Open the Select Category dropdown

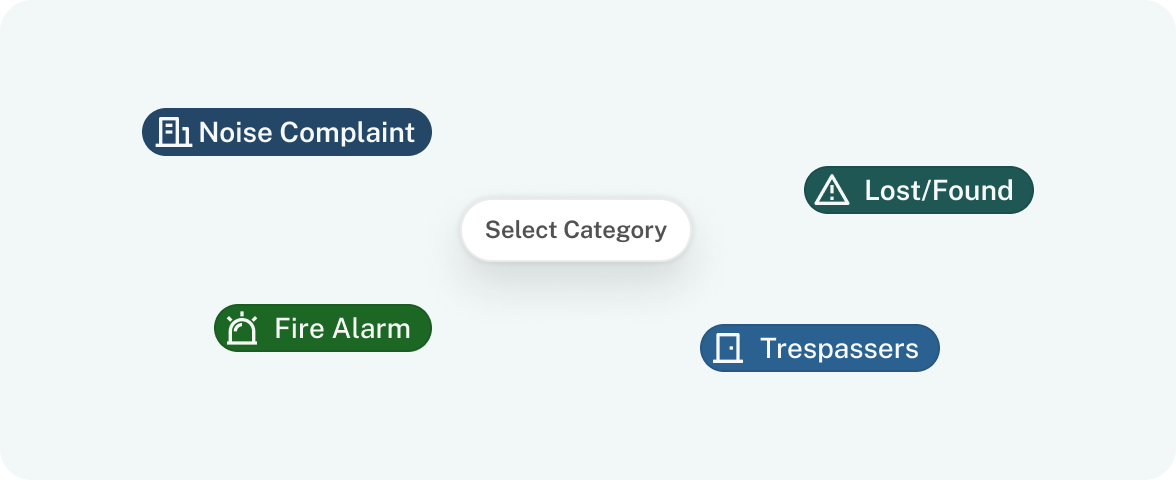point(575,230)
